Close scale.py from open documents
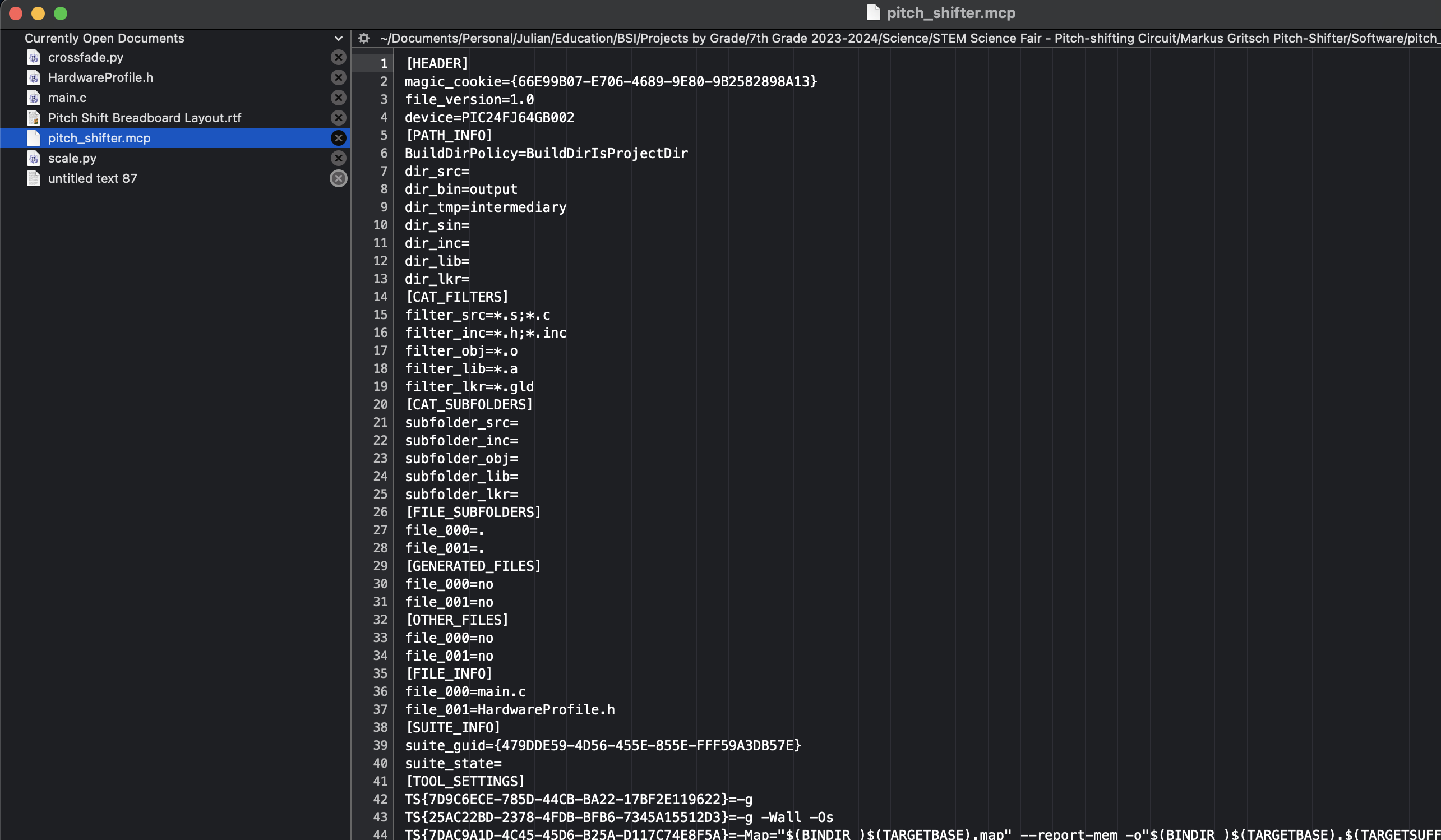 pos(339,158)
